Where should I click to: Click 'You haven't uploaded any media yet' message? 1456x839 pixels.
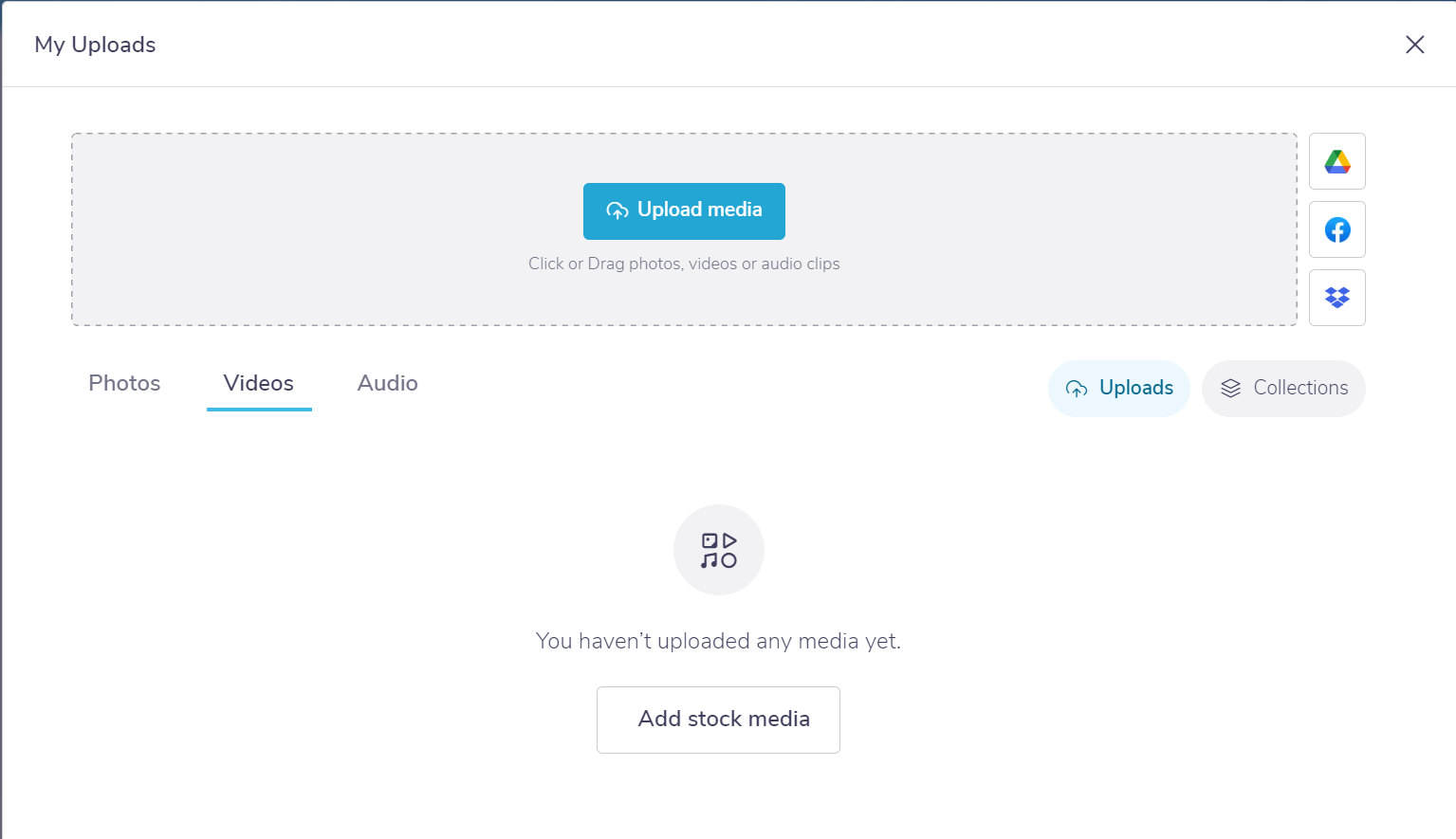pyautogui.click(x=718, y=641)
